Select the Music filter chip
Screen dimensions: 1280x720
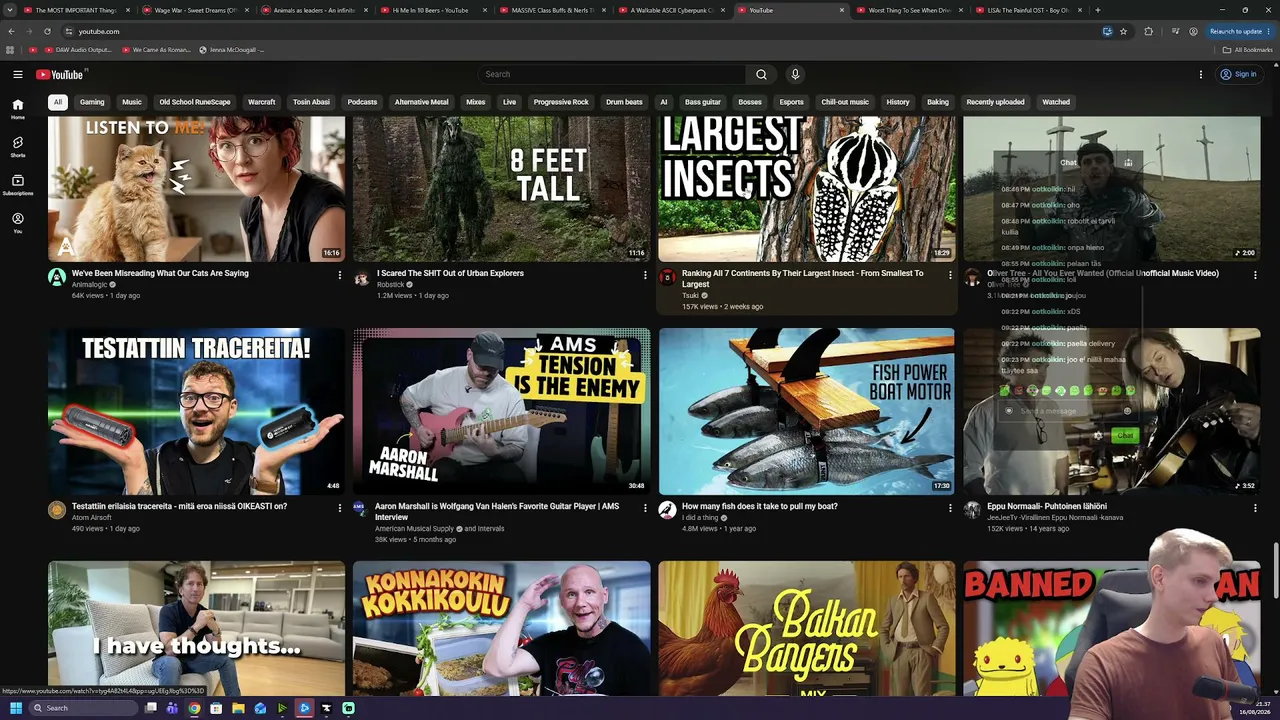(x=132, y=102)
